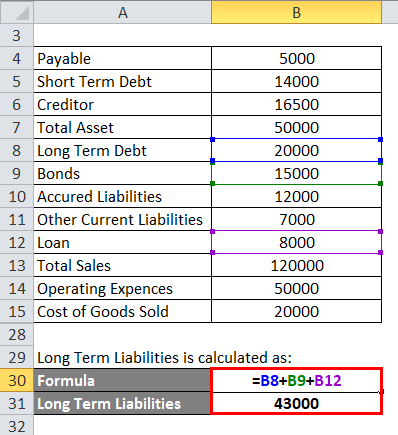Click the 'Creditor' cell
The image size is (398, 435).
point(122,104)
